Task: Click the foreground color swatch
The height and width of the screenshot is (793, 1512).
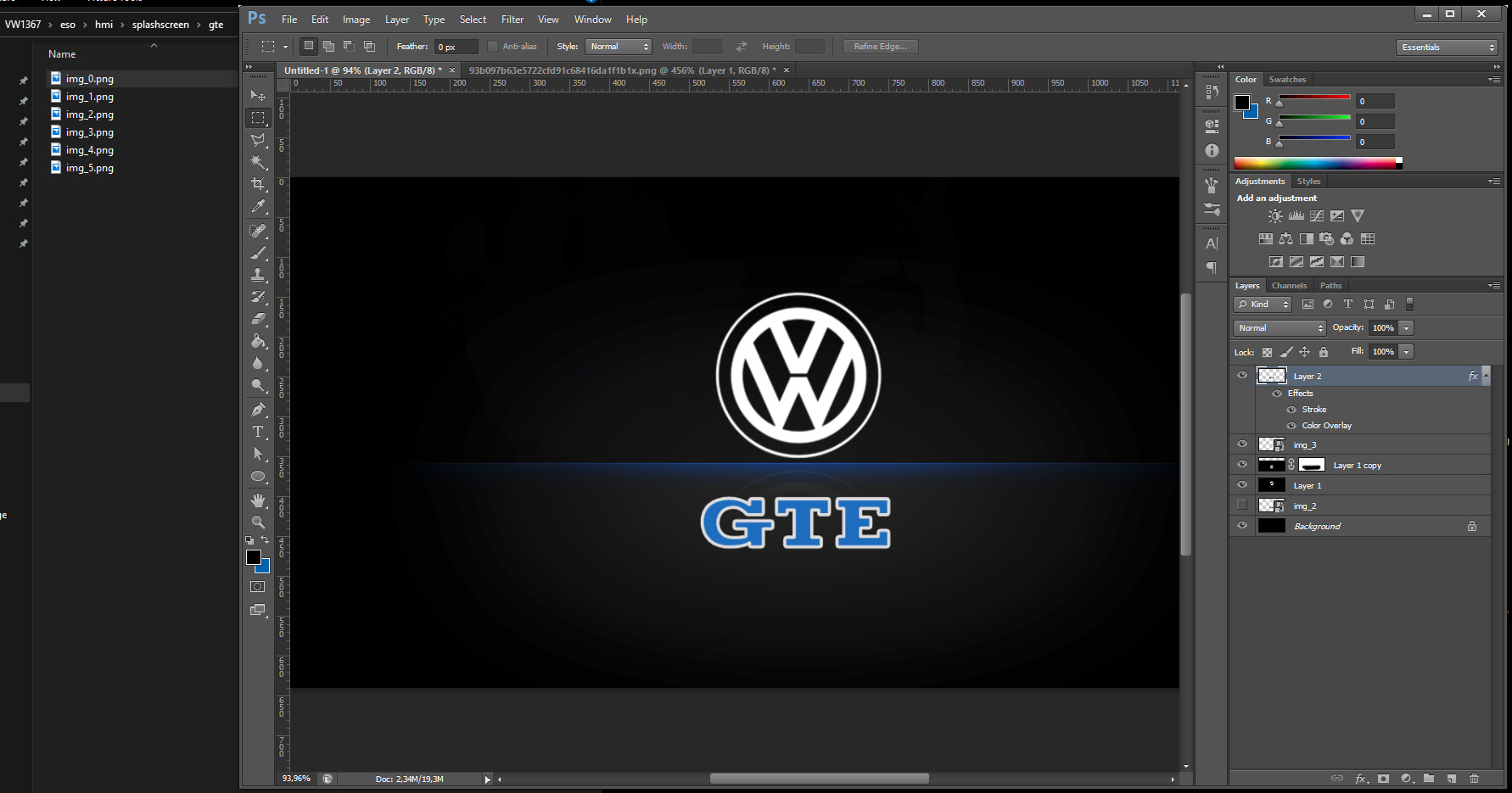Action: click(255, 557)
